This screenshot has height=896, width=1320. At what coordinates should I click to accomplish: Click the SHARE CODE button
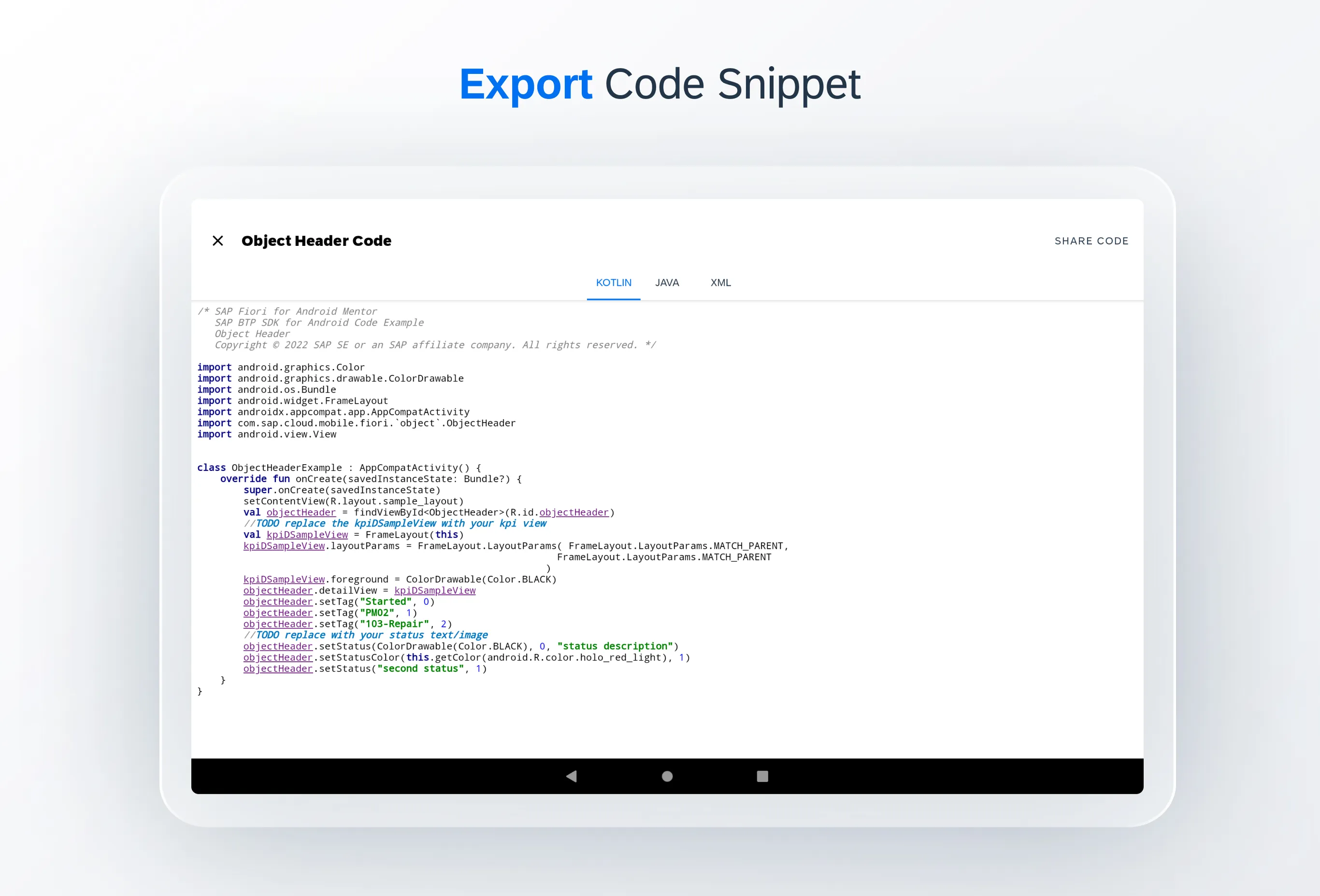(1090, 240)
